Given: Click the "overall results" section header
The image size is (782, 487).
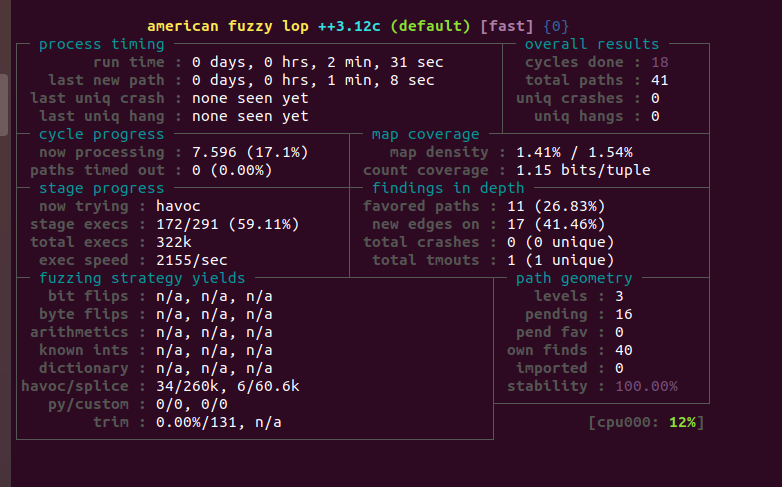Looking at the screenshot, I should pos(592,44).
